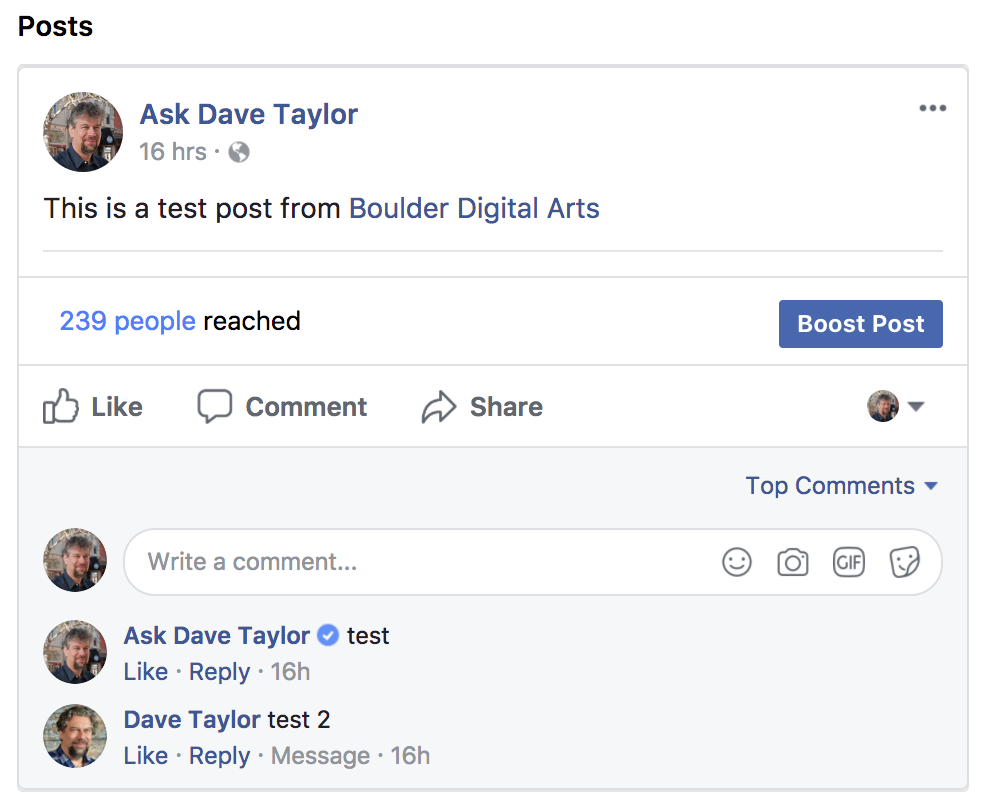Image resolution: width=990 pixels, height=799 pixels.
Task: Click the blue verified badge in comments
Action: pyautogui.click(x=328, y=635)
